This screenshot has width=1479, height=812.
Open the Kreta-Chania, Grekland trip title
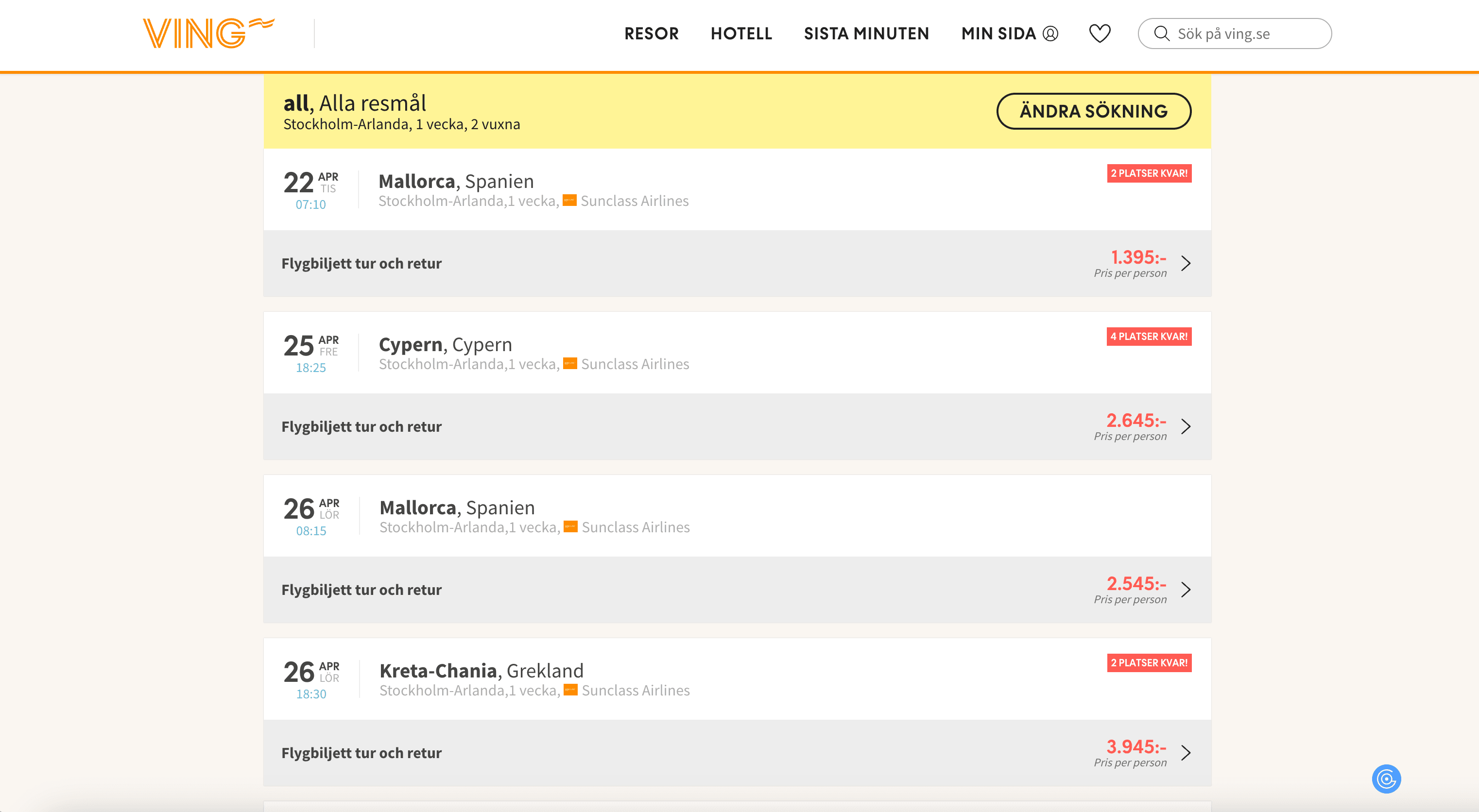[x=481, y=670]
